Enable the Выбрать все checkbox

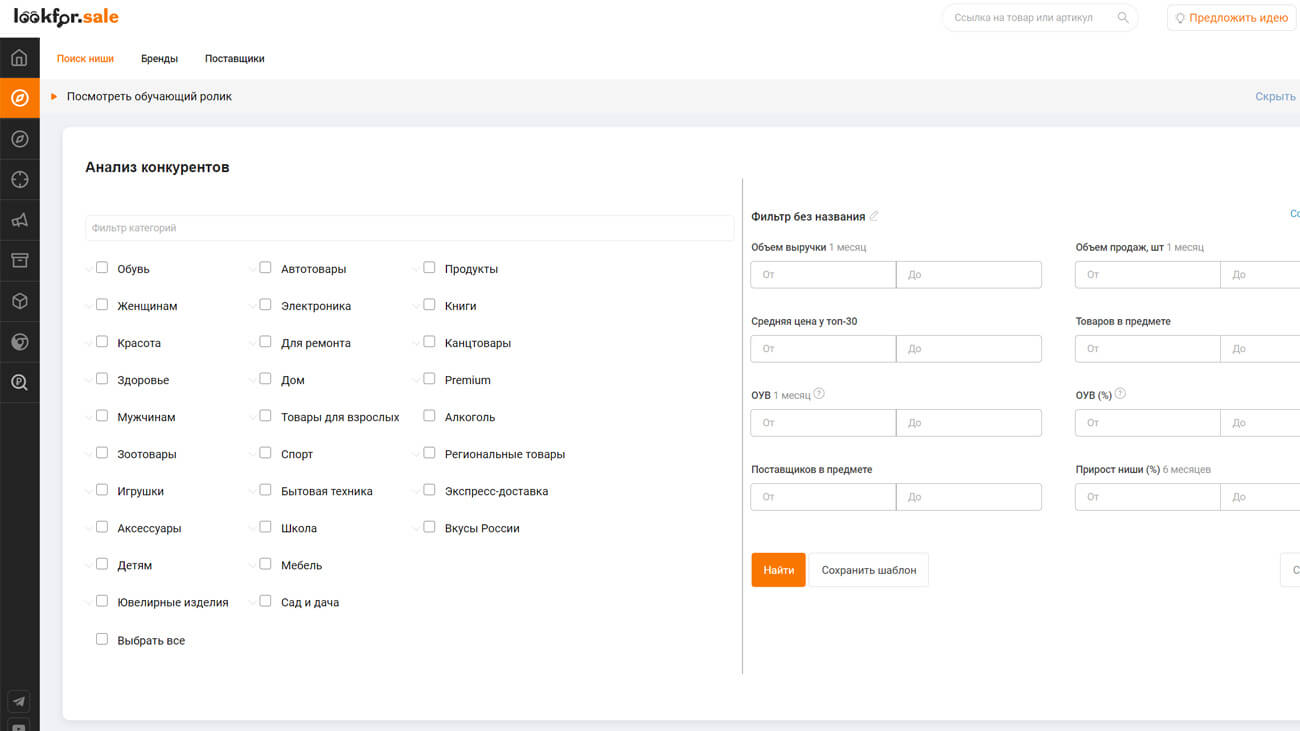[102, 639]
